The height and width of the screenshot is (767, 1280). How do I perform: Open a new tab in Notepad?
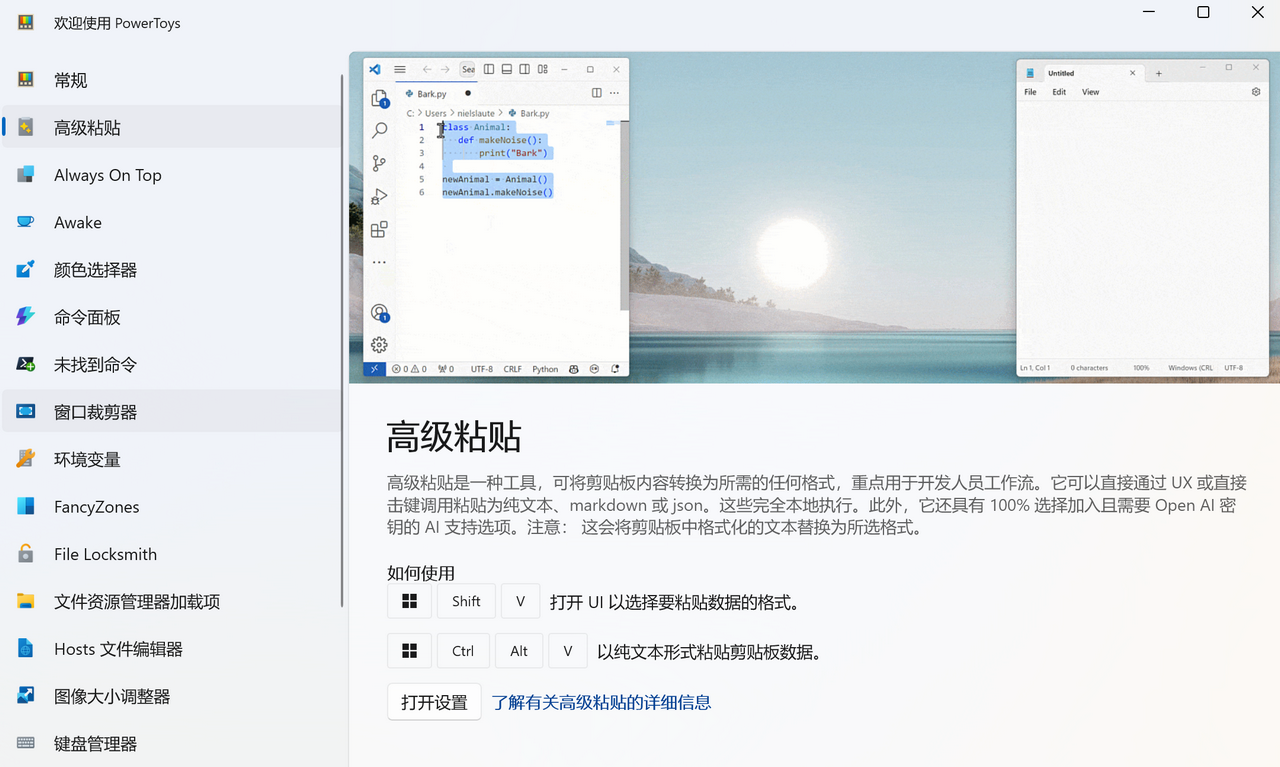tap(1158, 72)
